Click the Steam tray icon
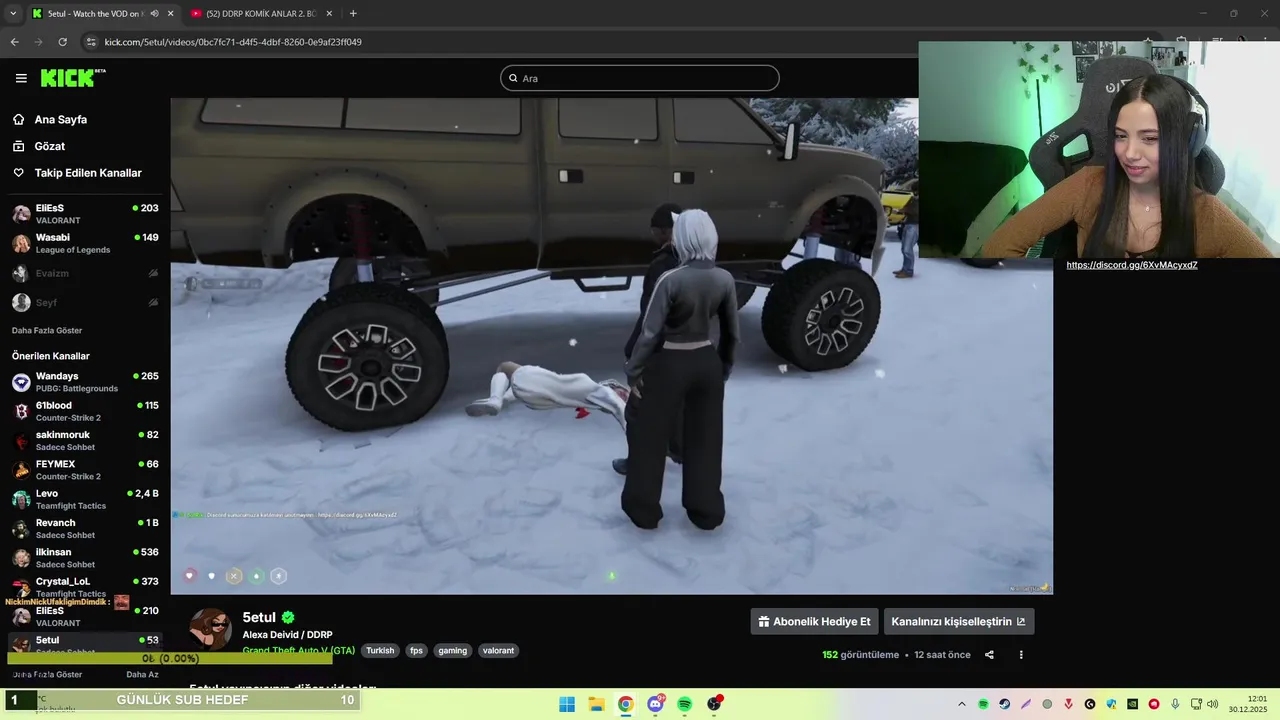 pyautogui.click(x=1005, y=704)
